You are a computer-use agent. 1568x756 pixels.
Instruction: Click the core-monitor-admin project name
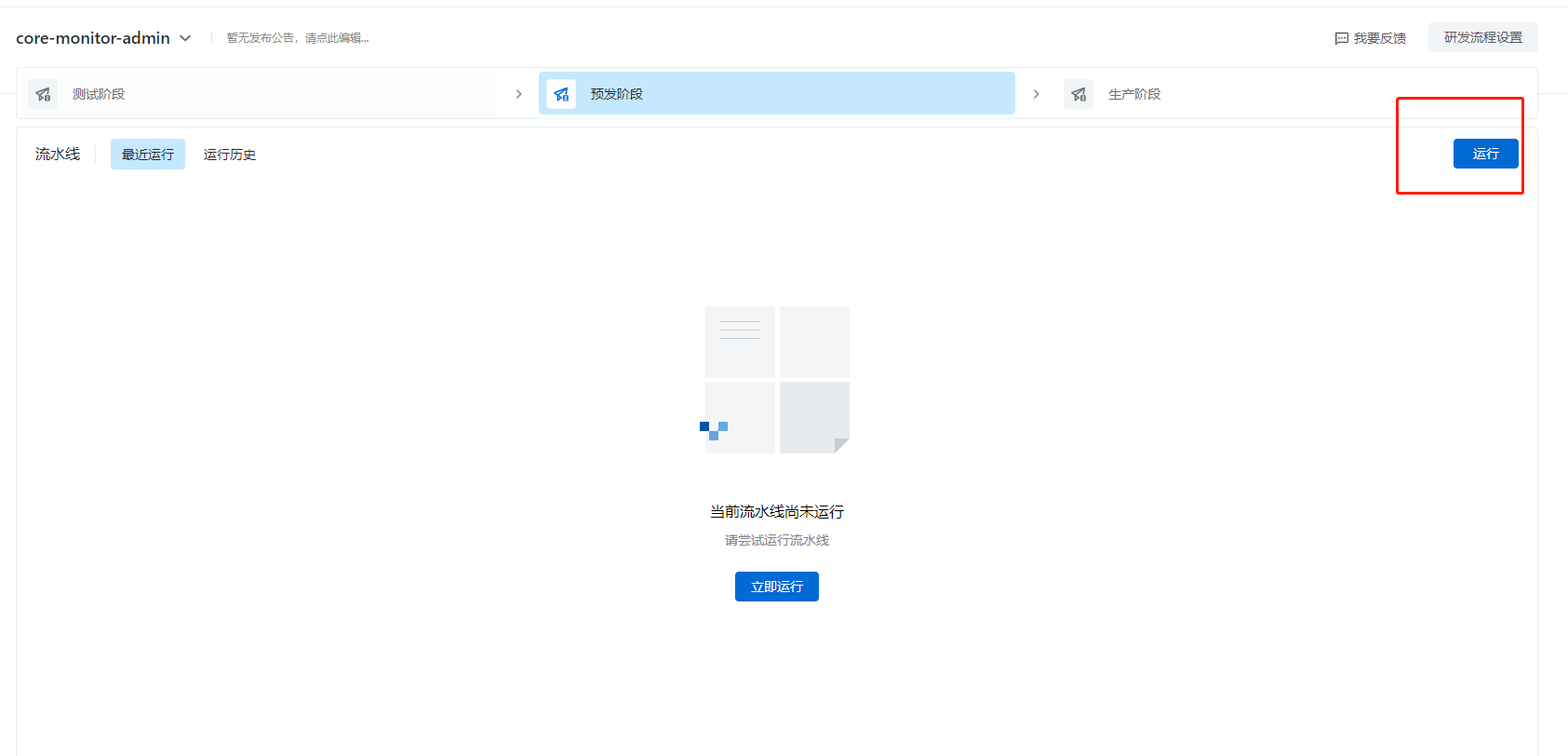pos(93,38)
